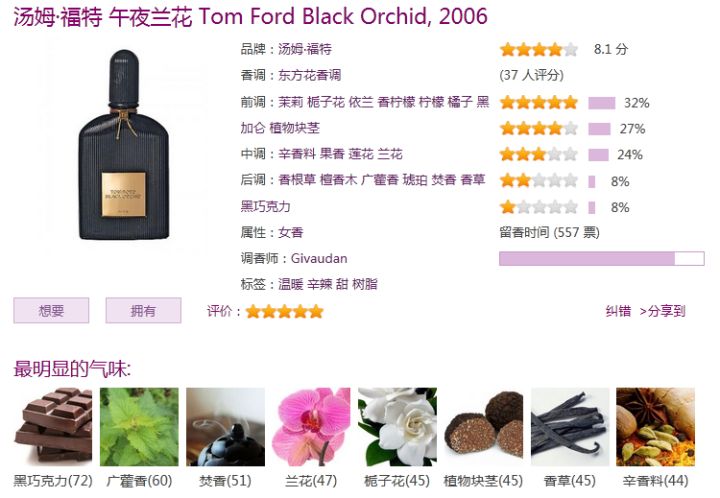Screen dimensions: 720x498
Task: Click the 温暖 tag link
Action: (x=291, y=284)
